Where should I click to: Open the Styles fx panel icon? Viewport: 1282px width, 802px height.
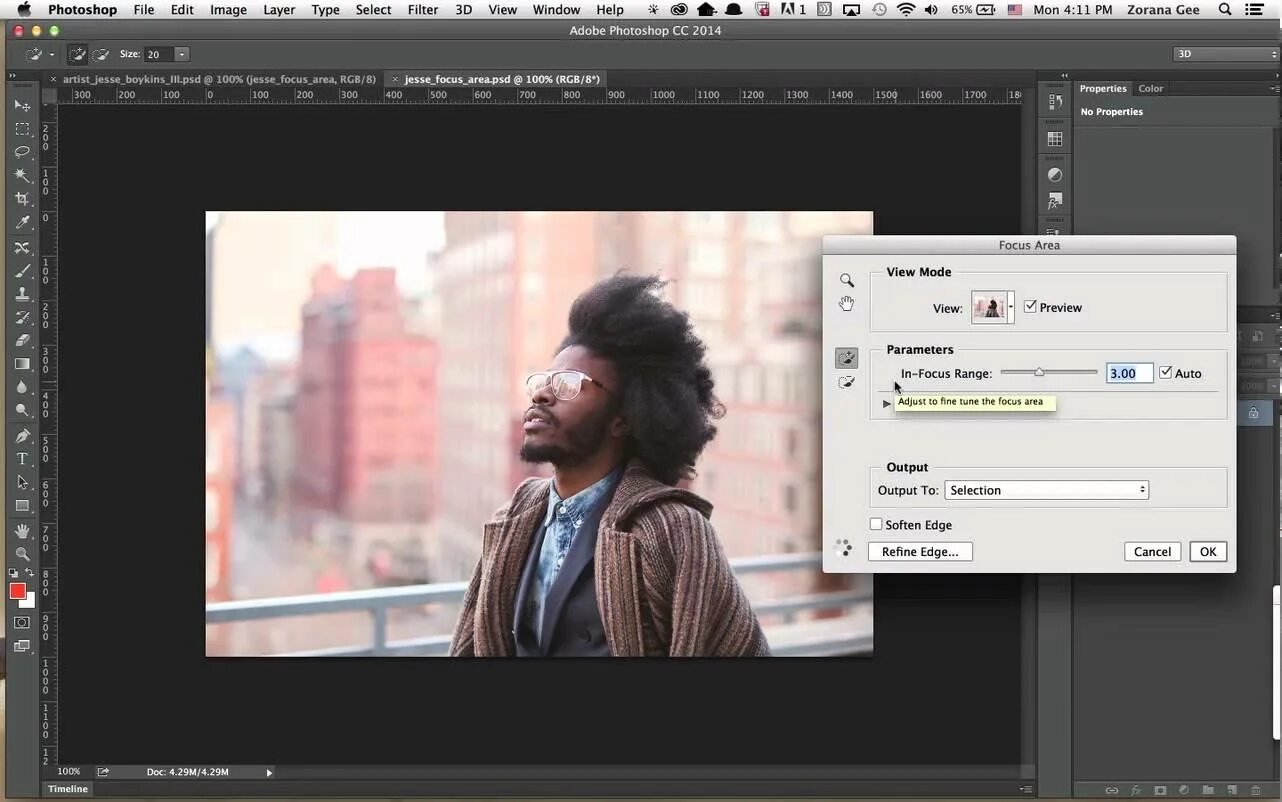1055,202
